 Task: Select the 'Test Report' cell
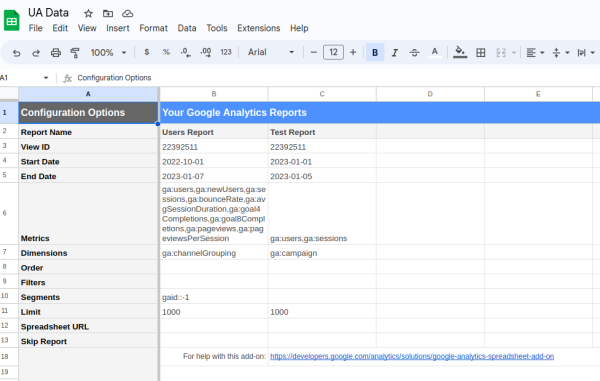322,132
